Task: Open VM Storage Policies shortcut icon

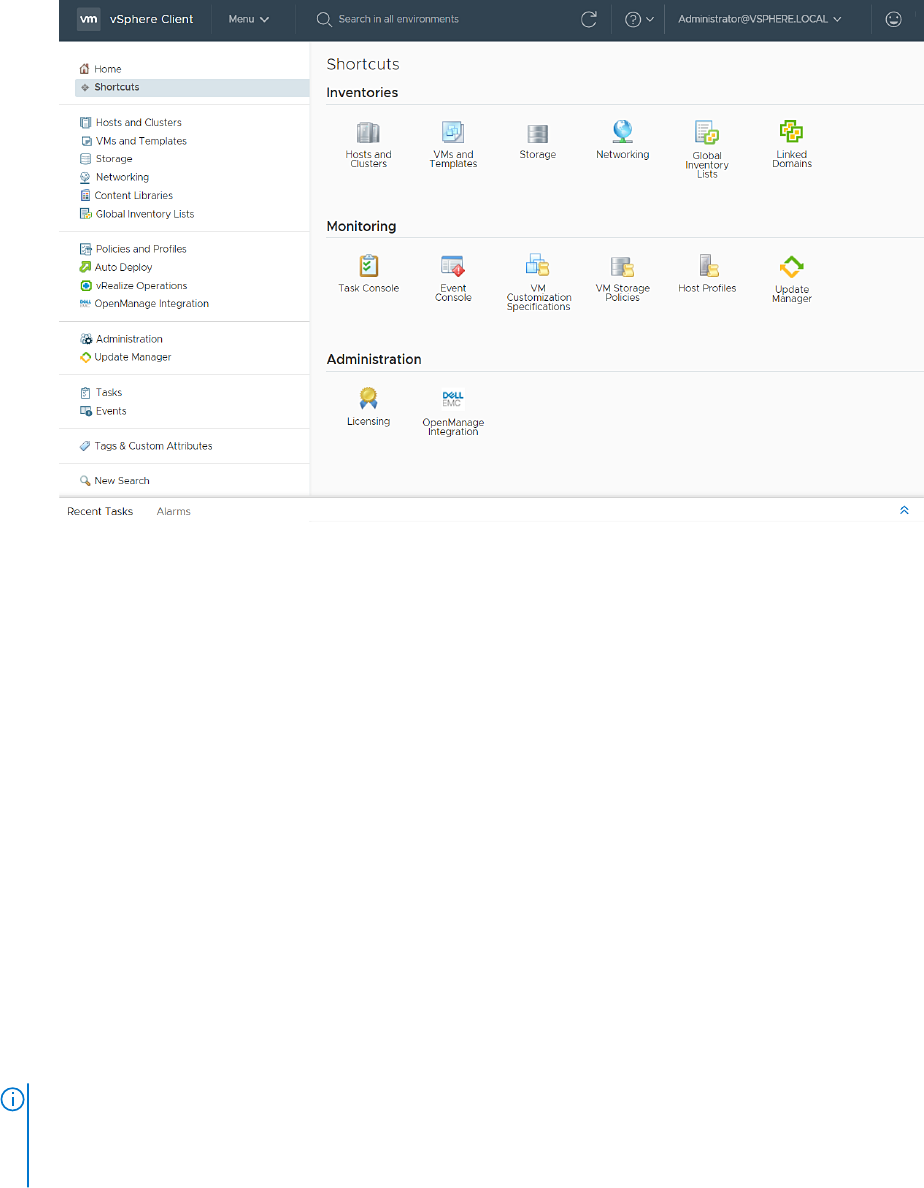Action: 623,267
